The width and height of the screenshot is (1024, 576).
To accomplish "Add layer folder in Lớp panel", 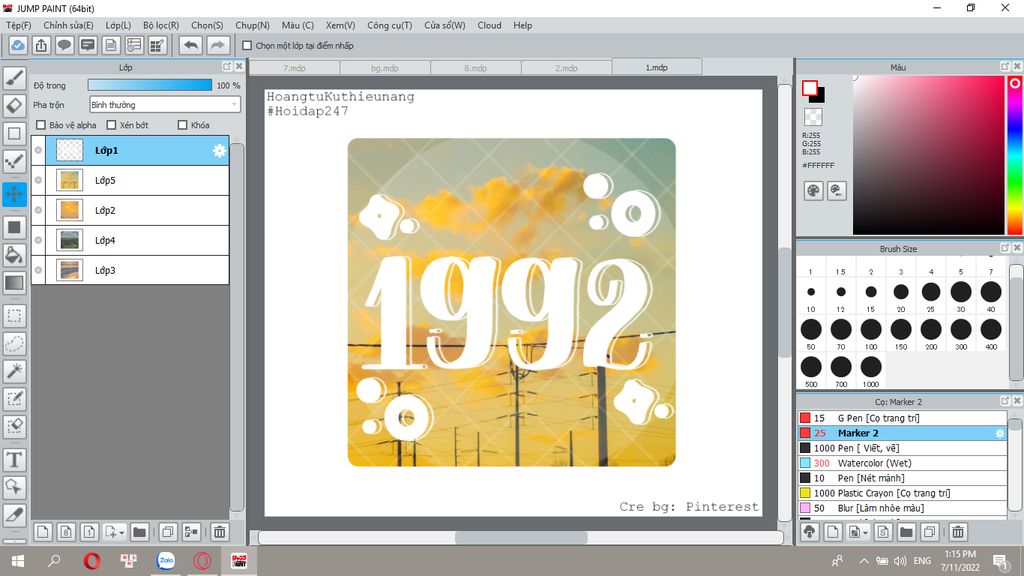I will click(x=139, y=532).
